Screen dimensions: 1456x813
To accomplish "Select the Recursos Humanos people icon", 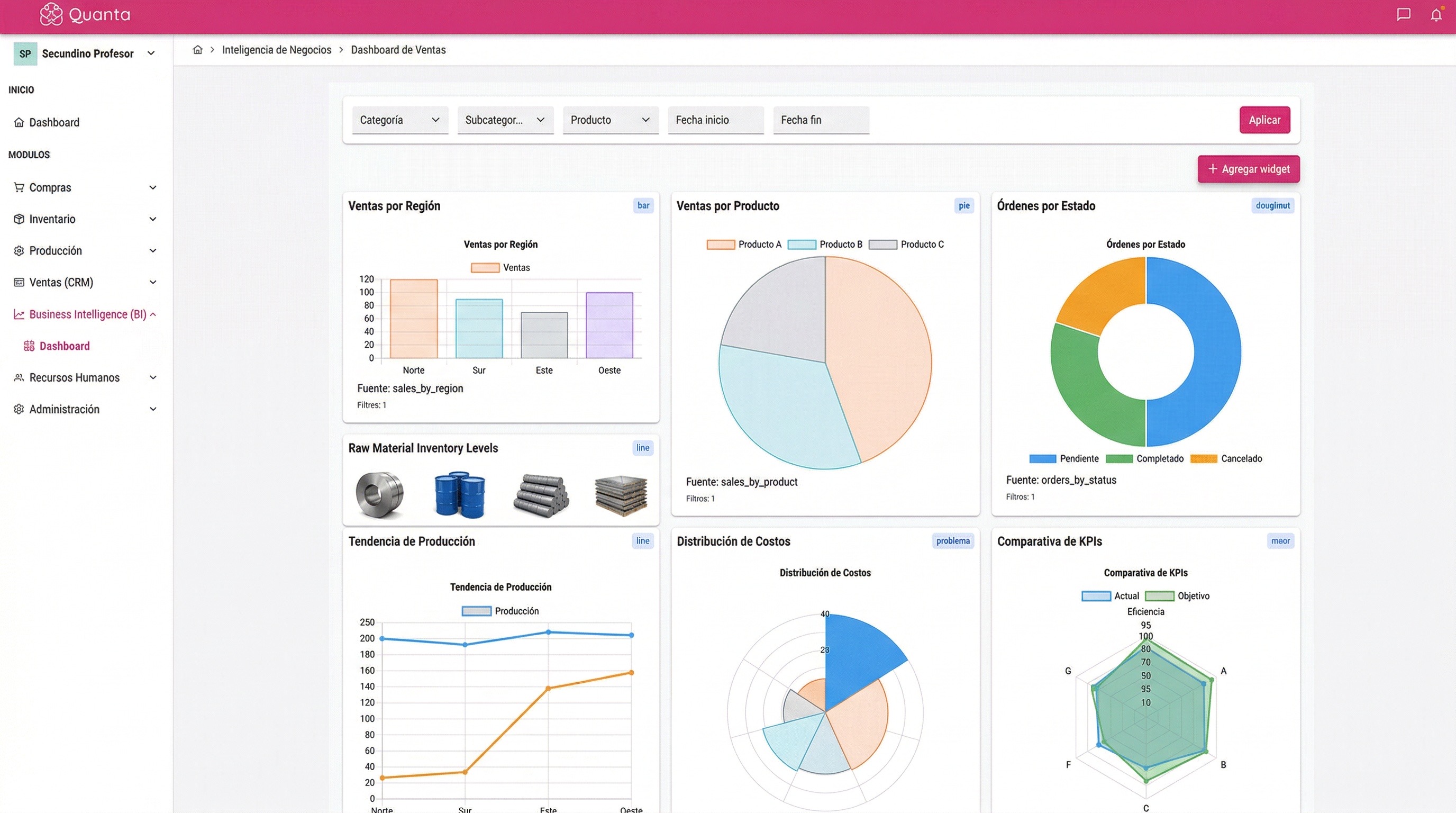I will (19, 377).
